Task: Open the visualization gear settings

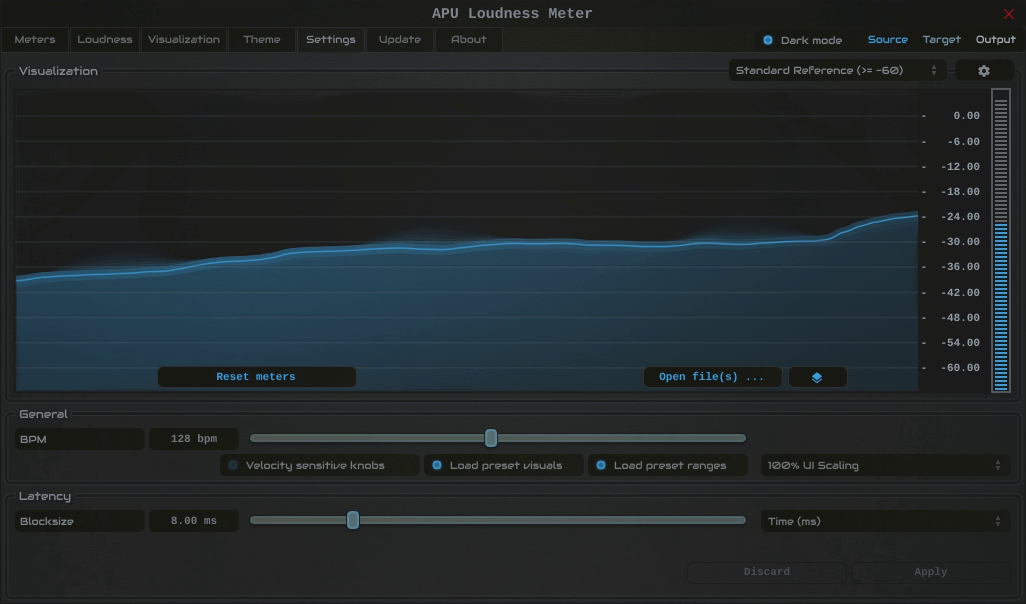Action: (x=984, y=71)
